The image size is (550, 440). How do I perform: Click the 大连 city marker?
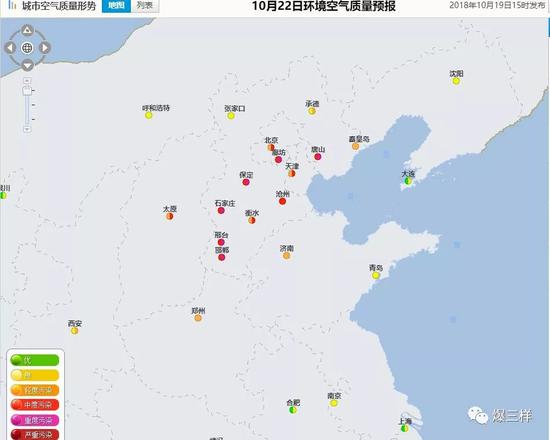(x=408, y=181)
